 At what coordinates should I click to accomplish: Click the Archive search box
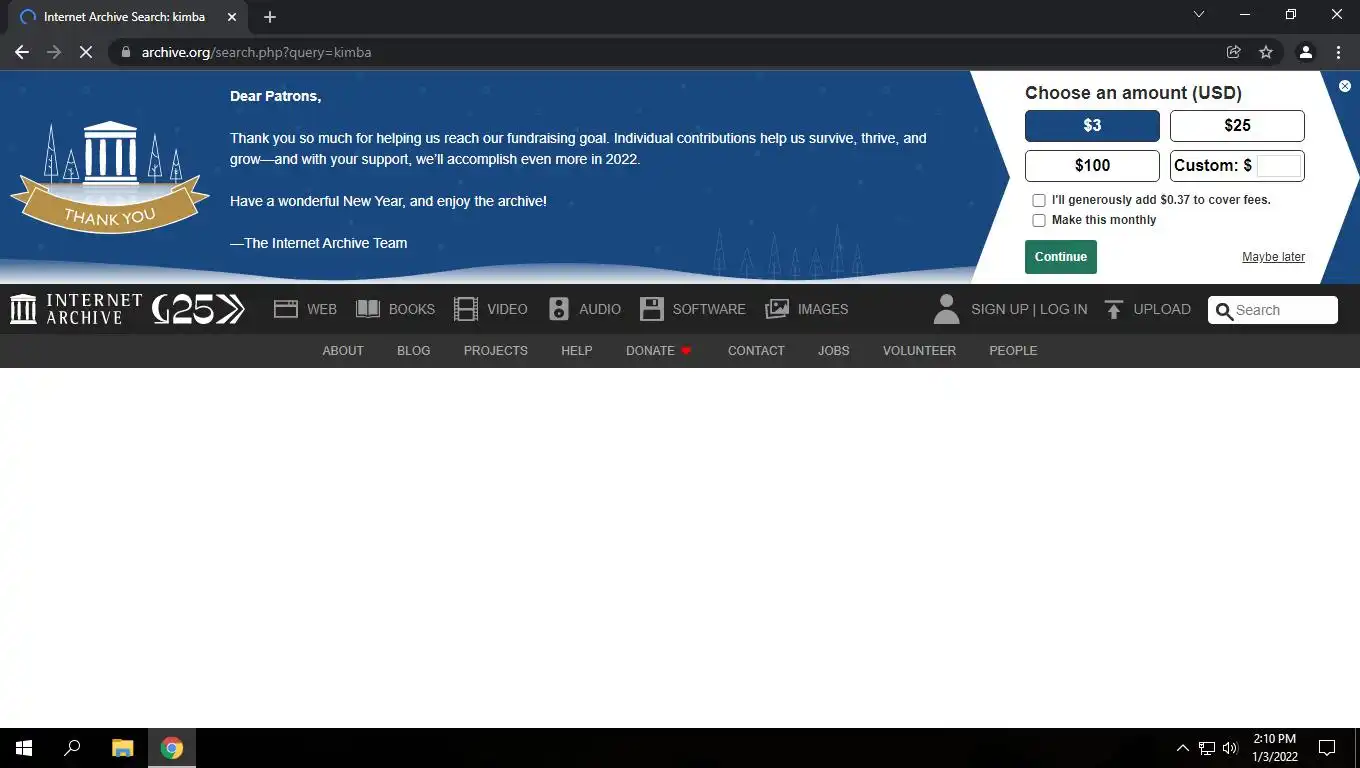(1273, 310)
